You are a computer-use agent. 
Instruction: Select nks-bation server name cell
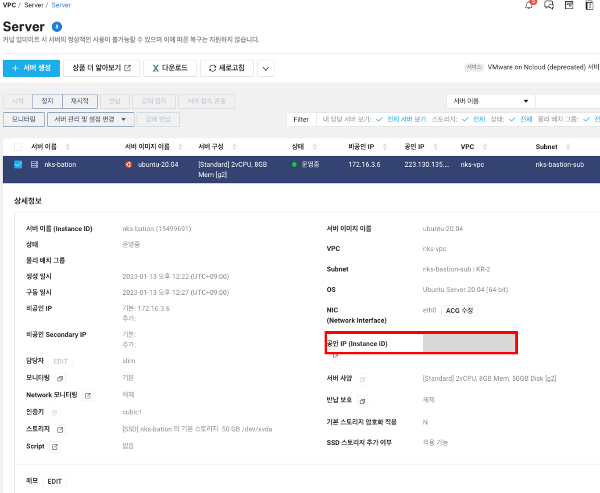click(x=60, y=165)
